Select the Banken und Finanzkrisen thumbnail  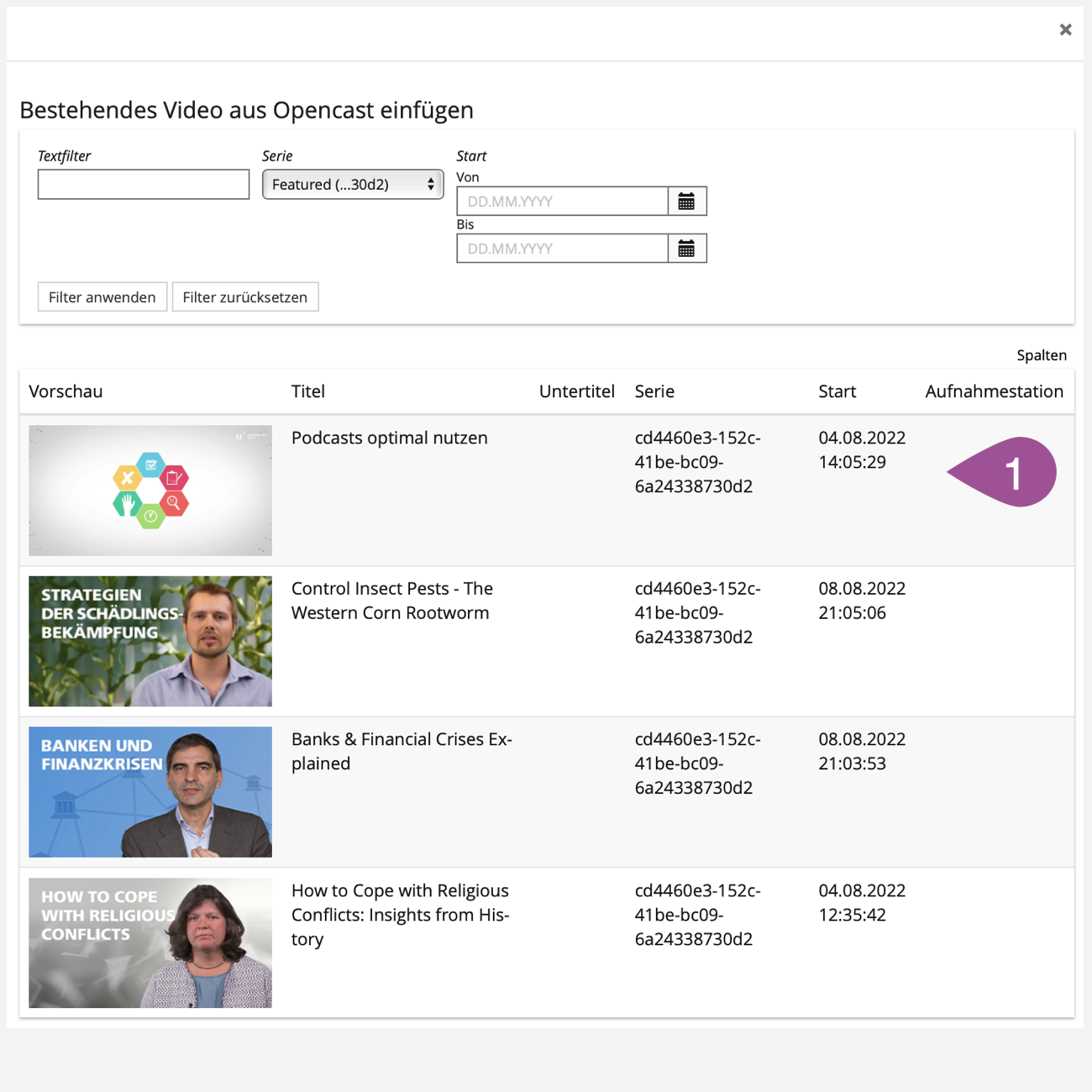coord(150,792)
